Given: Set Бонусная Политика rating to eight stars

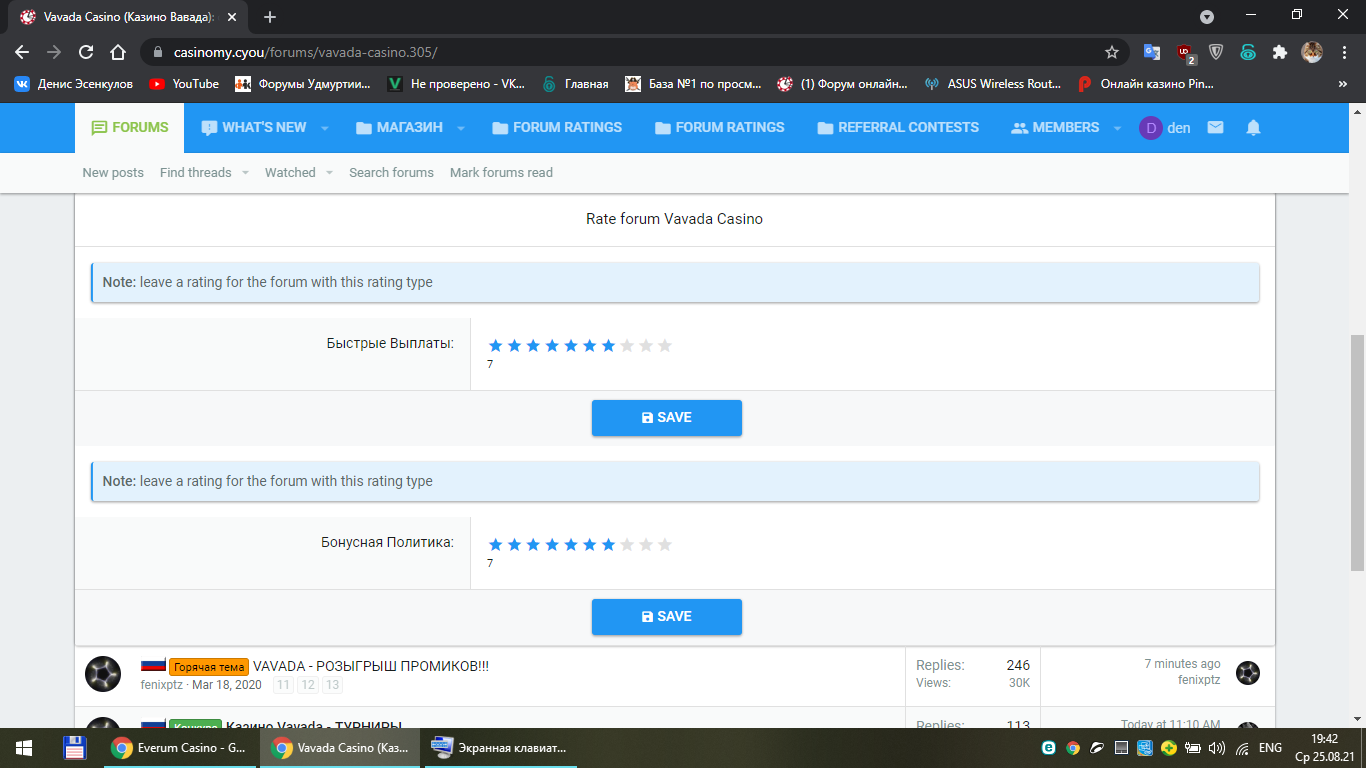Looking at the screenshot, I should click(x=627, y=544).
